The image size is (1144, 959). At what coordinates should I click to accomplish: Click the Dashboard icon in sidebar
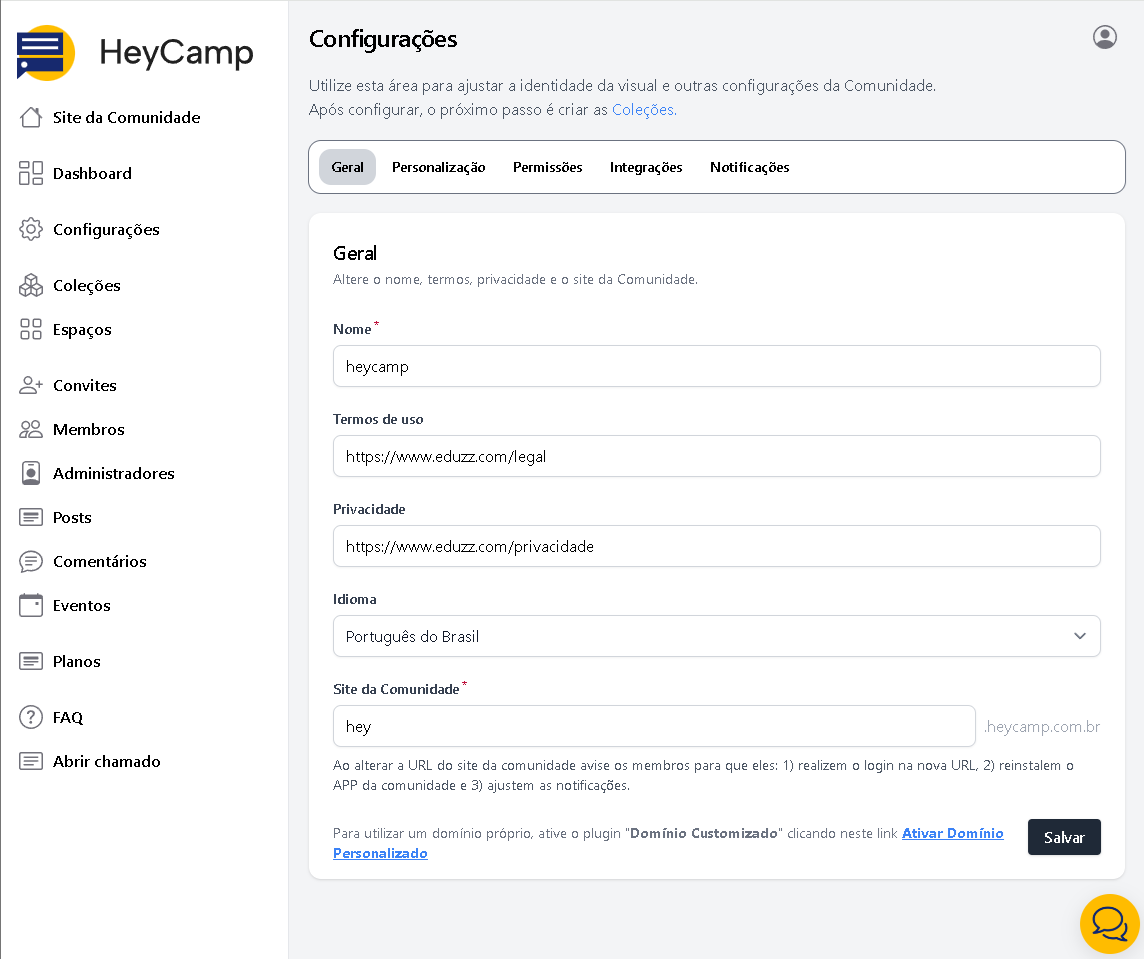[31, 173]
